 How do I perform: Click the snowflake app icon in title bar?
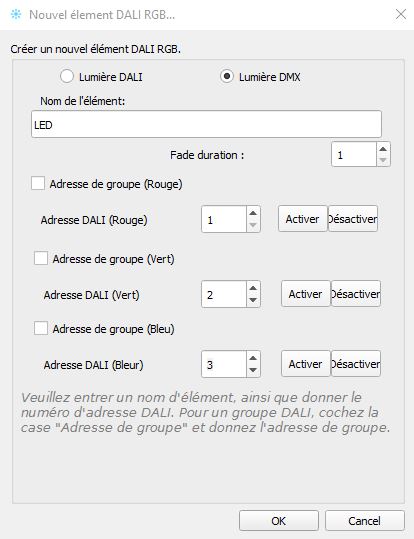click(15, 14)
